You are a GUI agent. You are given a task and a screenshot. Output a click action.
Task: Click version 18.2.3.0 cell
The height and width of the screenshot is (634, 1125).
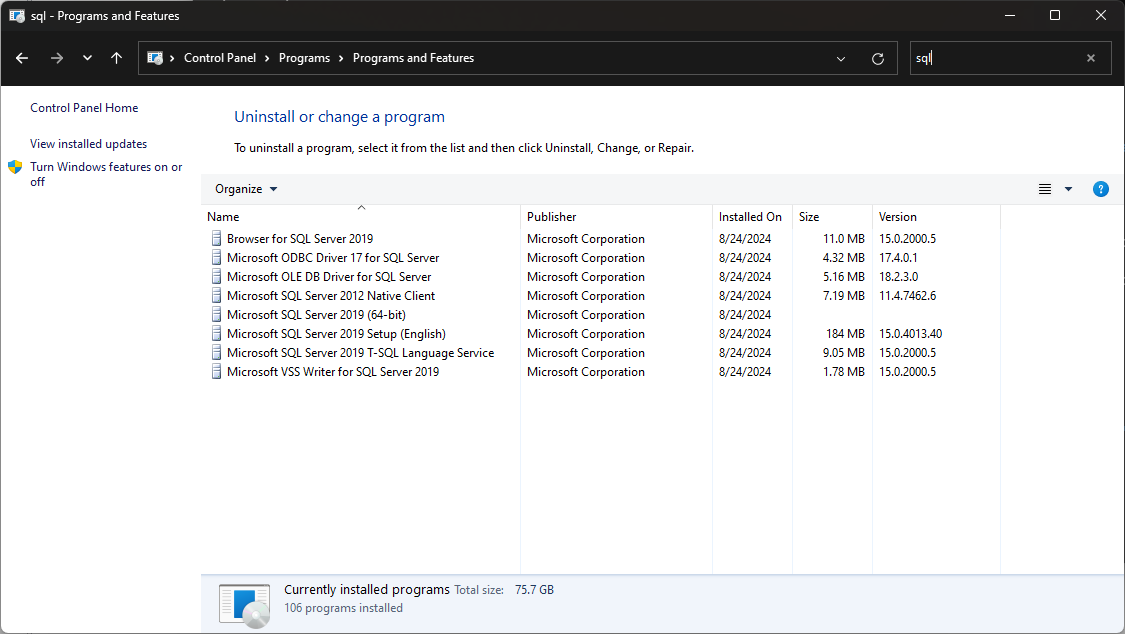898,277
